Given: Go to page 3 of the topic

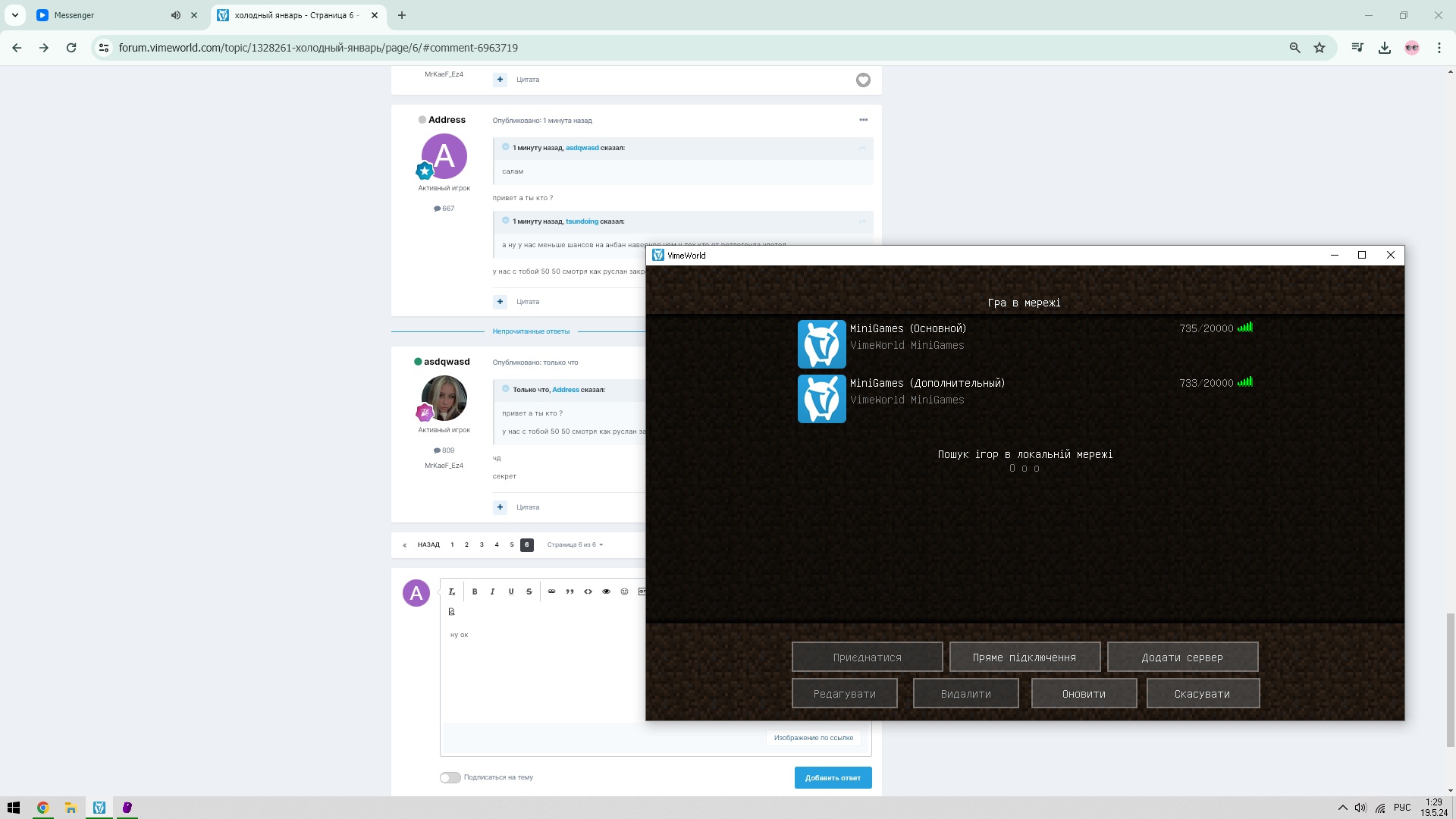Looking at the screenshot, I should click(482, 544).
